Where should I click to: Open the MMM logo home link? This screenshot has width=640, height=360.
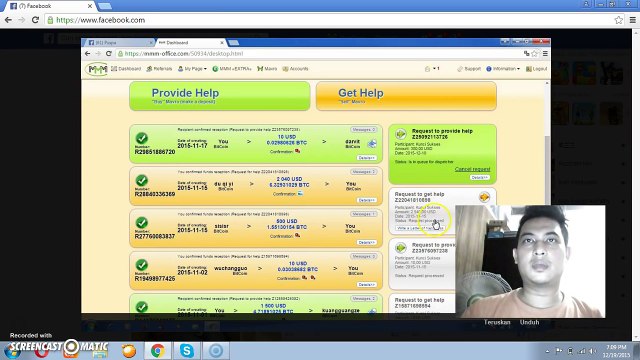97,69
